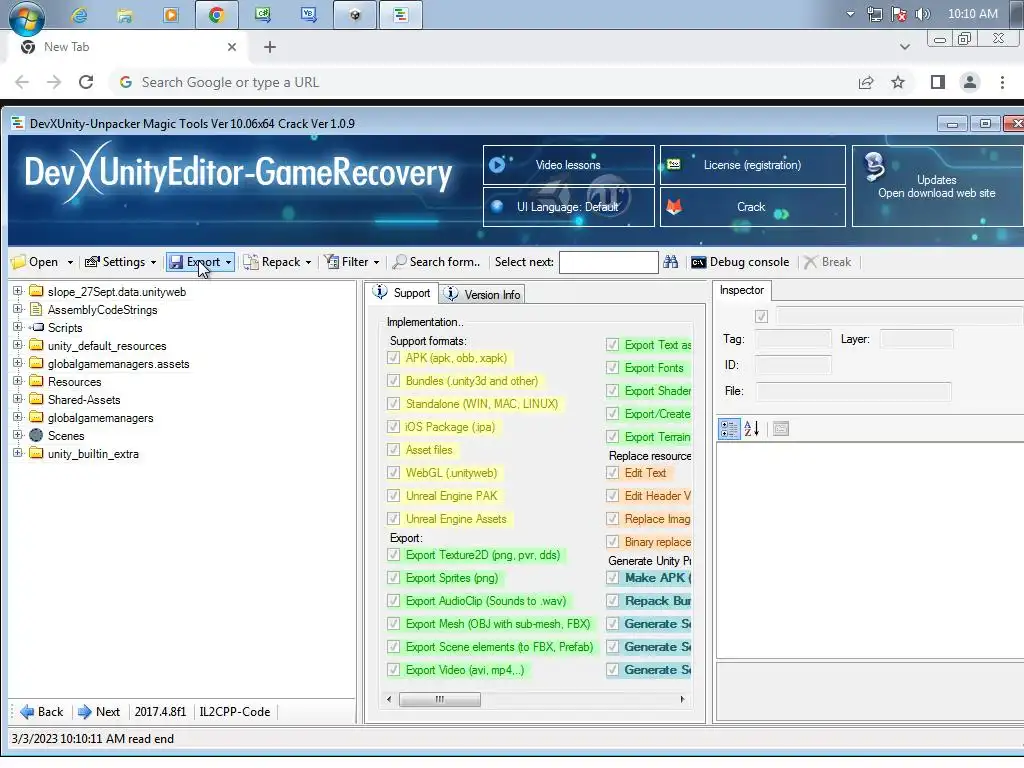Toggle iOS Package (.ipa) checkbox
This screenshot has height=768, width=1024.
(x=393, y=426)
